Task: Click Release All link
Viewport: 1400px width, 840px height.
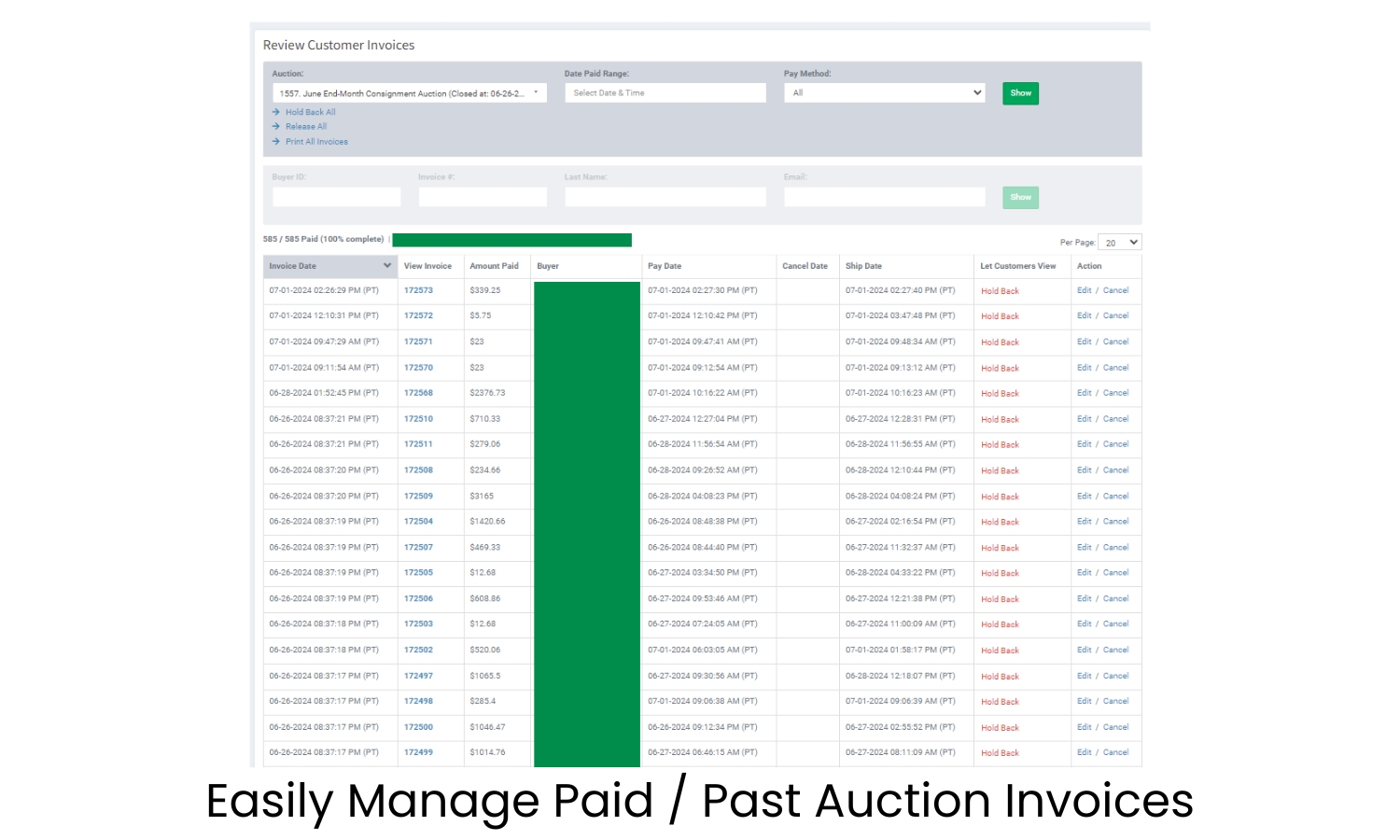Action: (x=306, y=127)
